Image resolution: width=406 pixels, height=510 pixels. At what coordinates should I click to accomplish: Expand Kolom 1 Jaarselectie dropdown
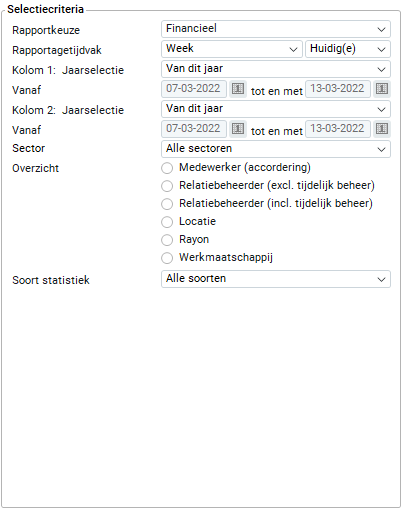(x=276, y=69)
